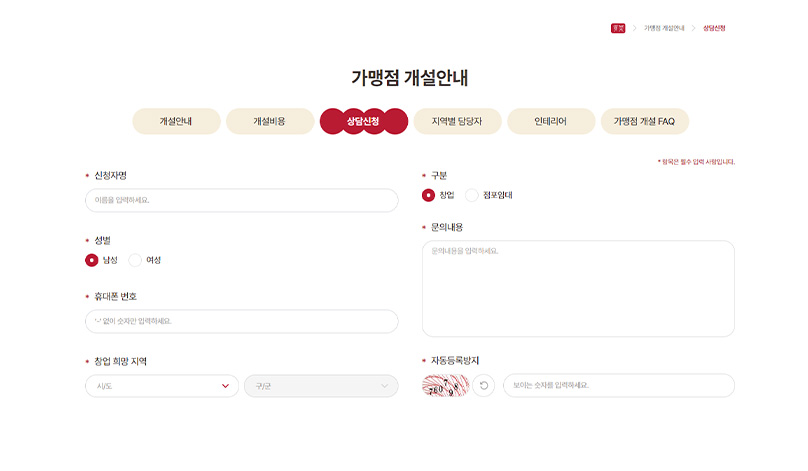Go to the 인테리어 tab
Viewport: 808px width, 471px height.
tap(551, 121)
